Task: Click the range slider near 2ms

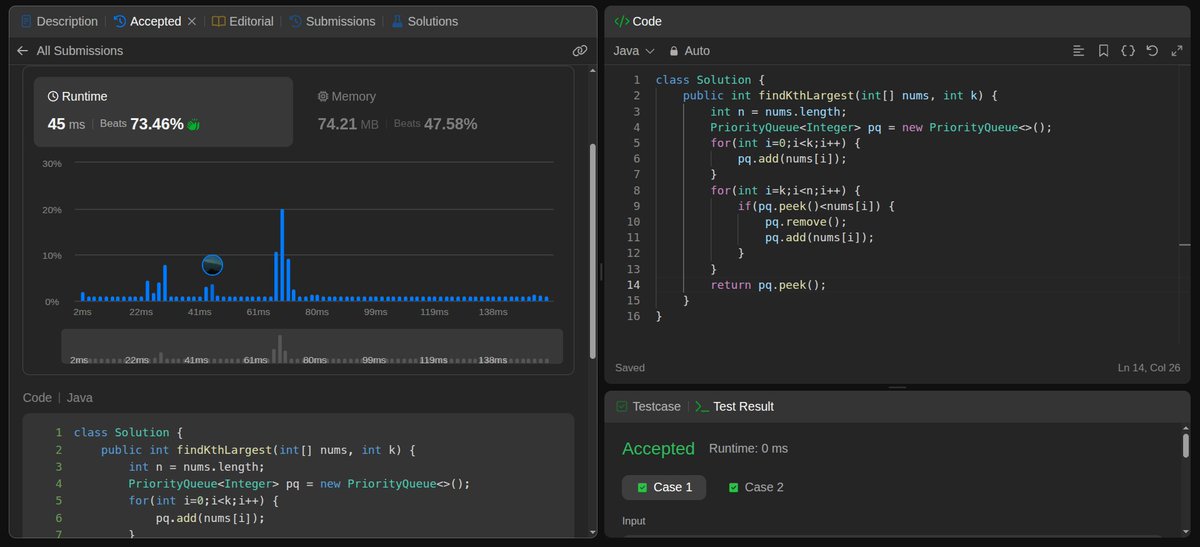Action: coord(80,359)
